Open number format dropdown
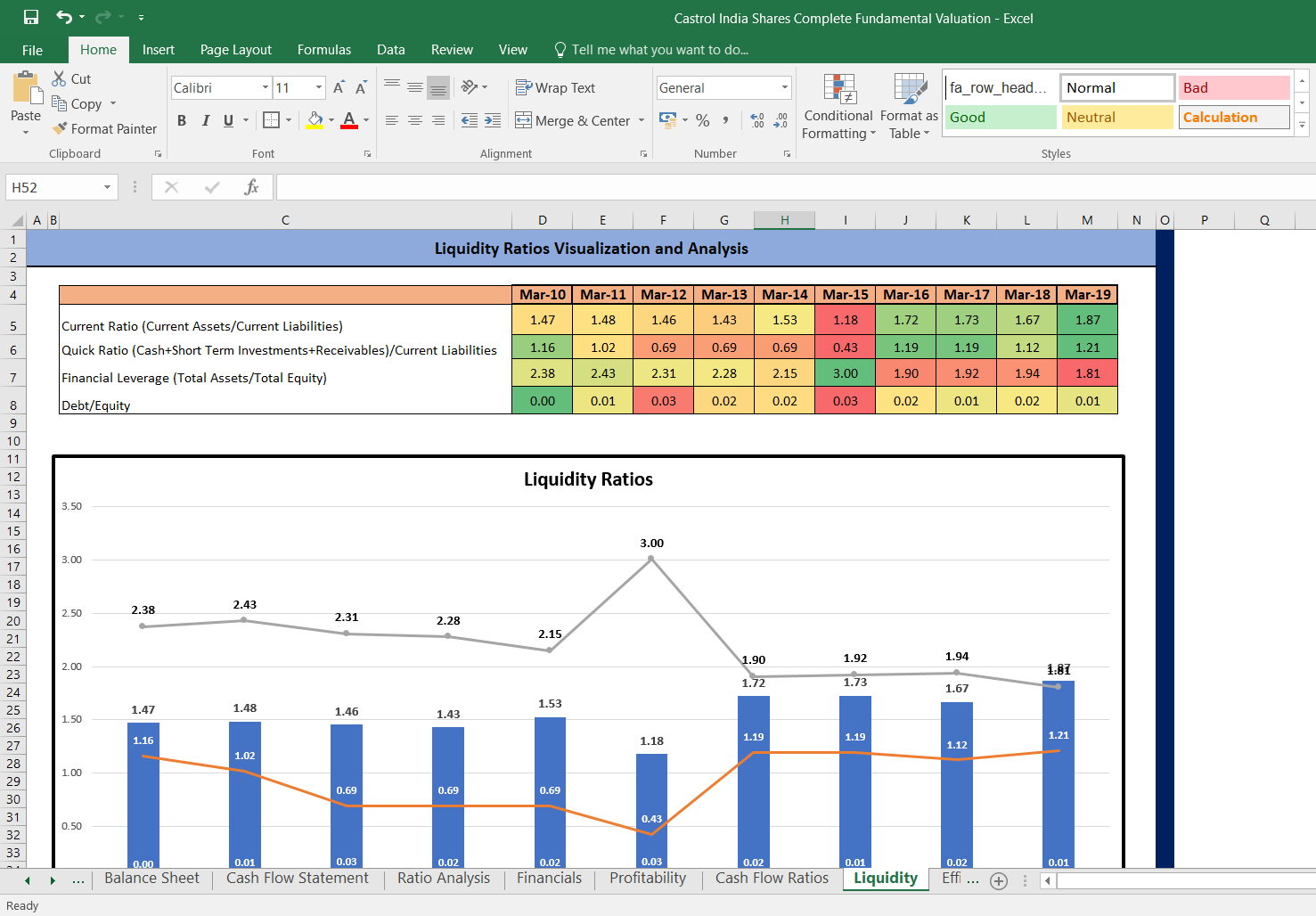This screenshot has width=1316, height=916. [785, 87]
